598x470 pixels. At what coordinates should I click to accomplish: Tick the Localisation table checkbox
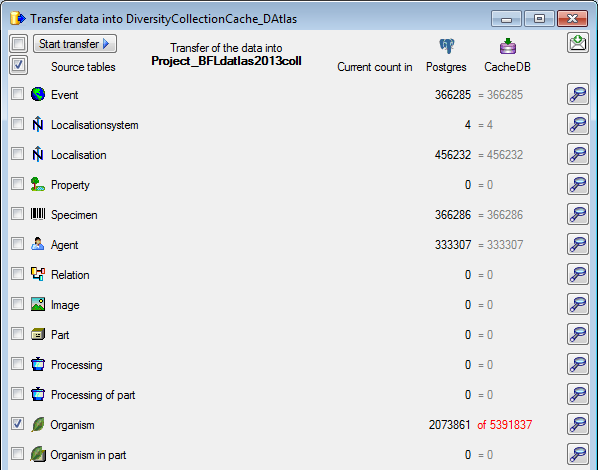(17, 154)
